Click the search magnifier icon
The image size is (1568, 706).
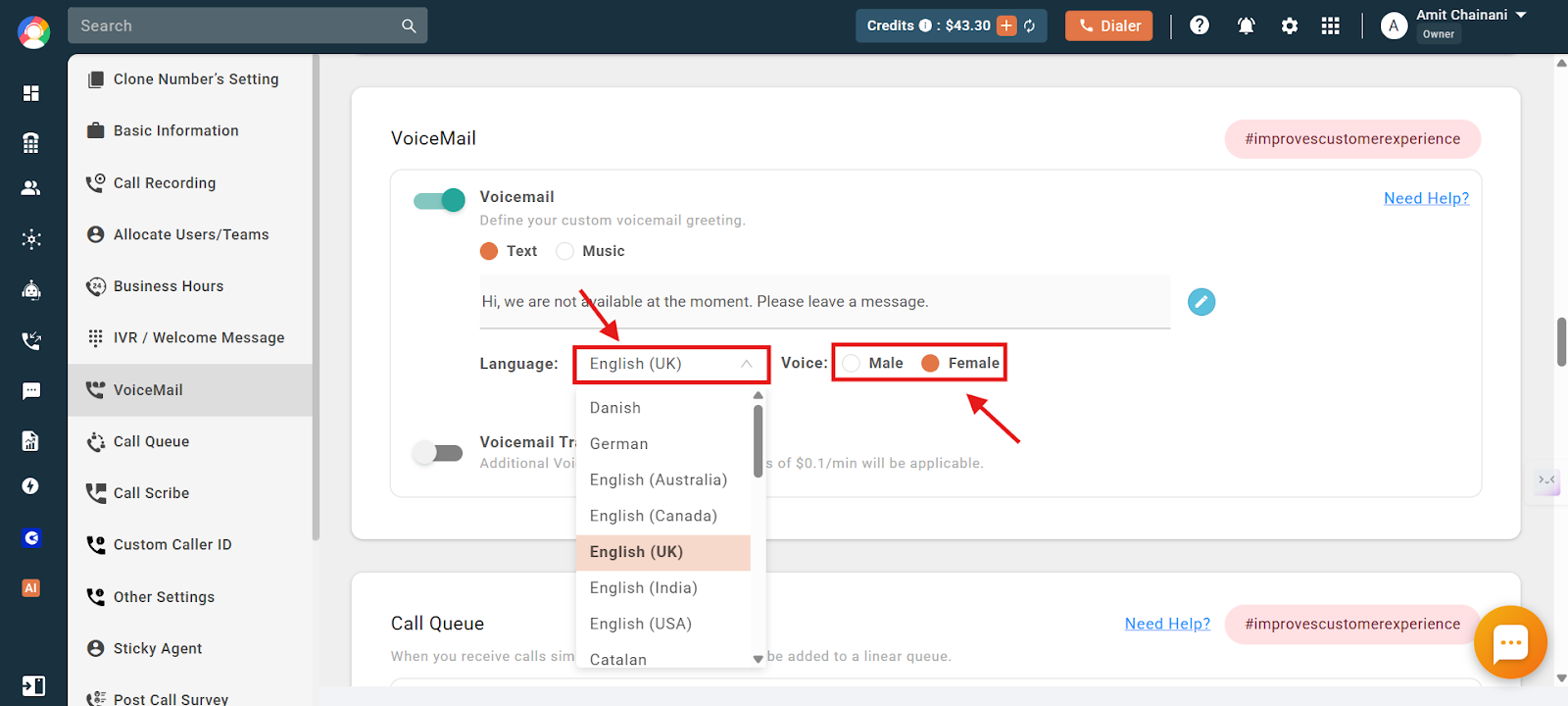pyautogui.click(x=409, y=26)
